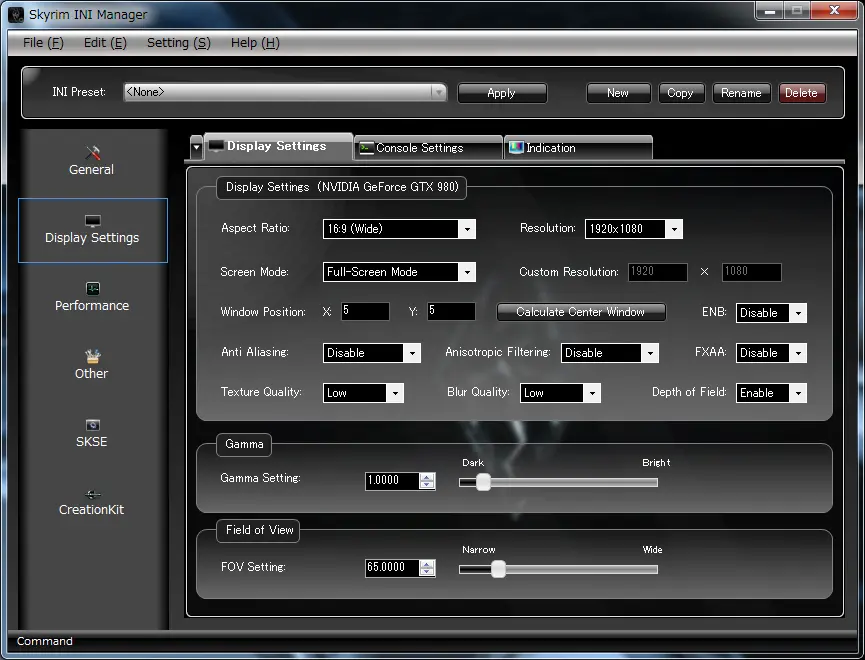
Task: Click the Dark label above Gamma slider
Action: point(473,462)
